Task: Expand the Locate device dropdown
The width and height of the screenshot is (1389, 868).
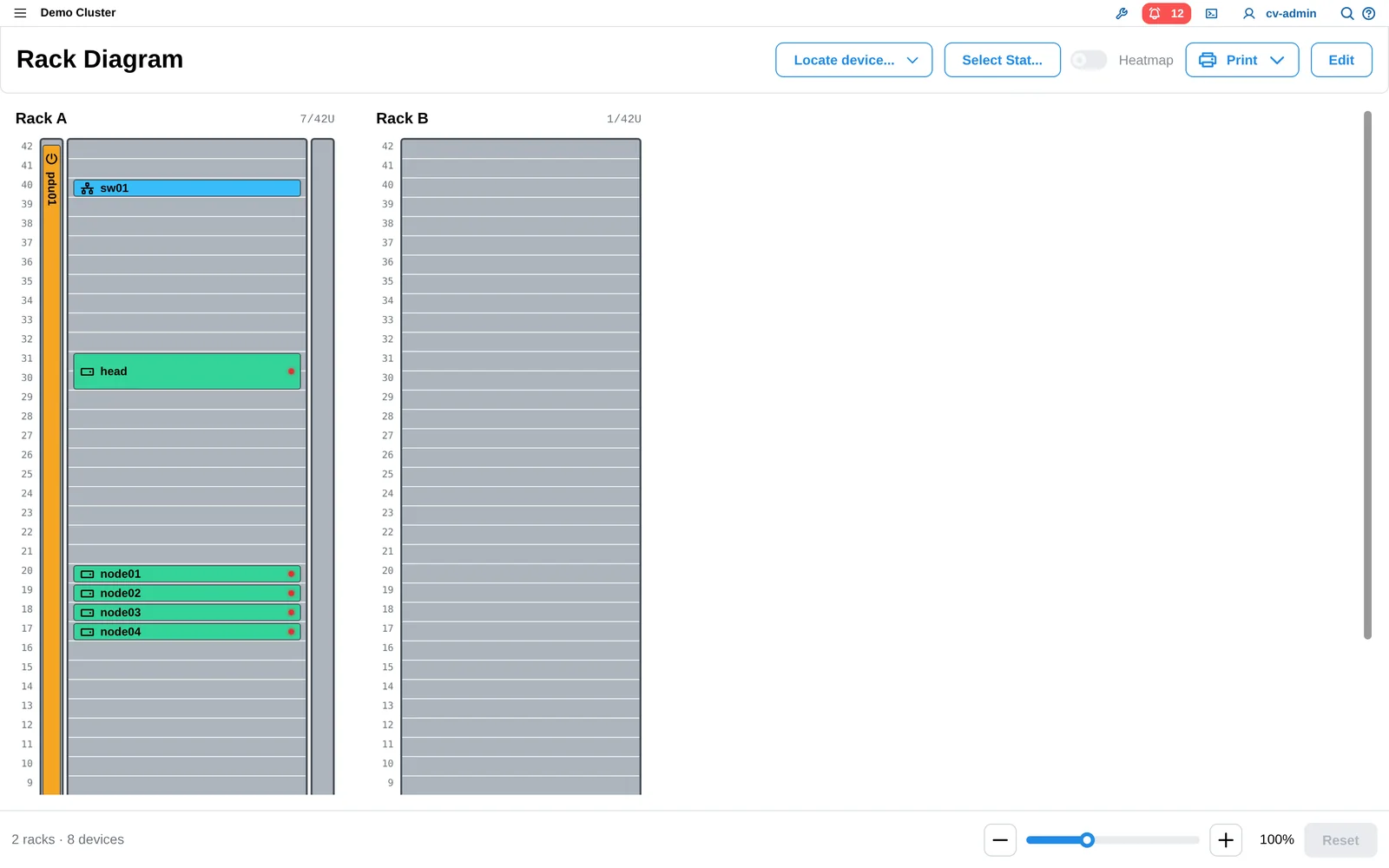Action: click(853, 60)
